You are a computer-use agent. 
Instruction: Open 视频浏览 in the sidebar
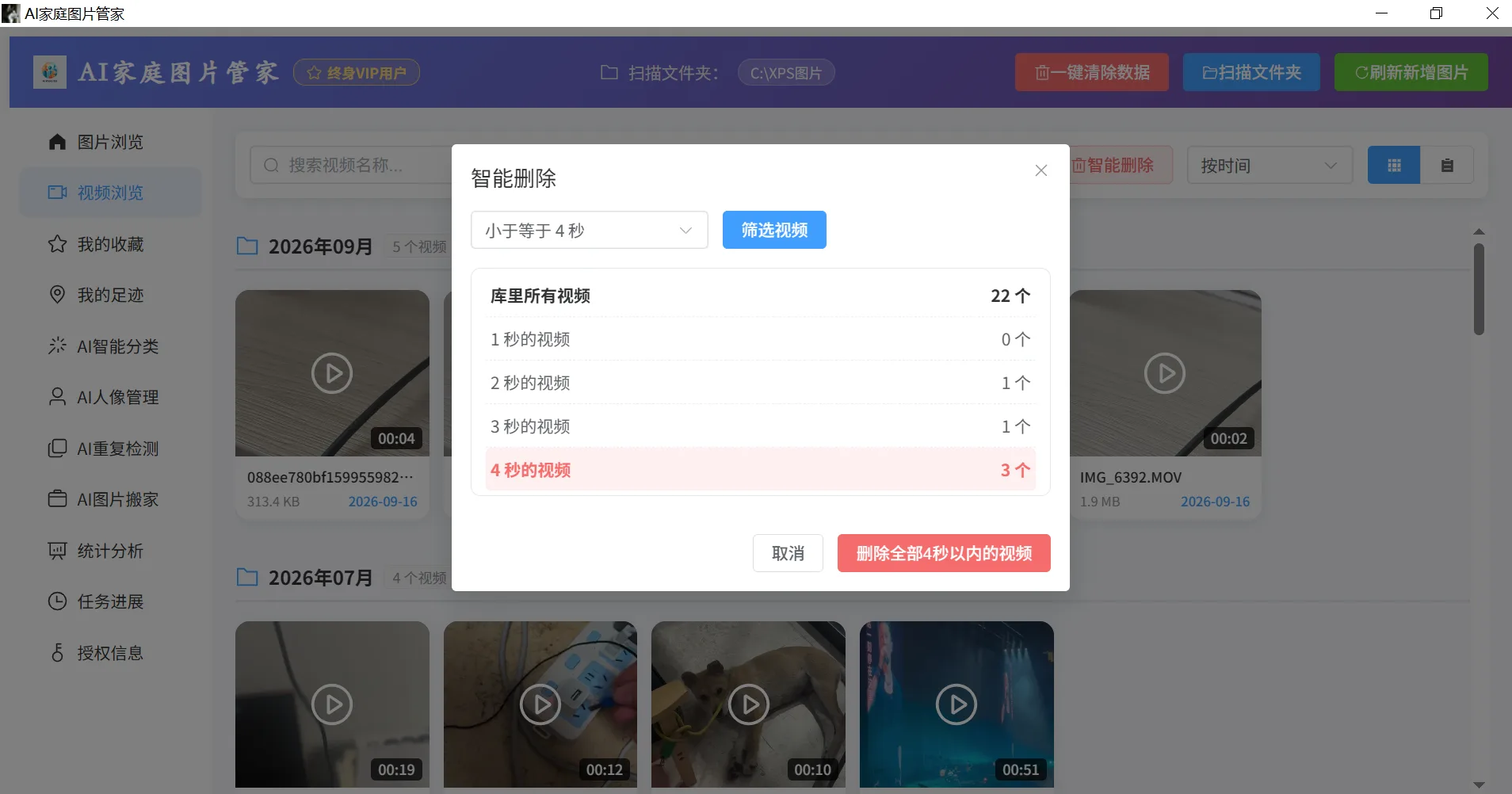coord(110,193)
